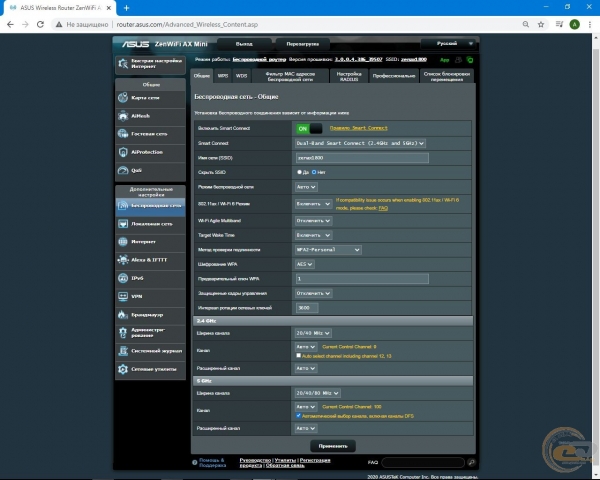Open System Log (Системный журнал) icon
Image resolution: width=600 pixels, height=480 pixels.
(123, 351)
